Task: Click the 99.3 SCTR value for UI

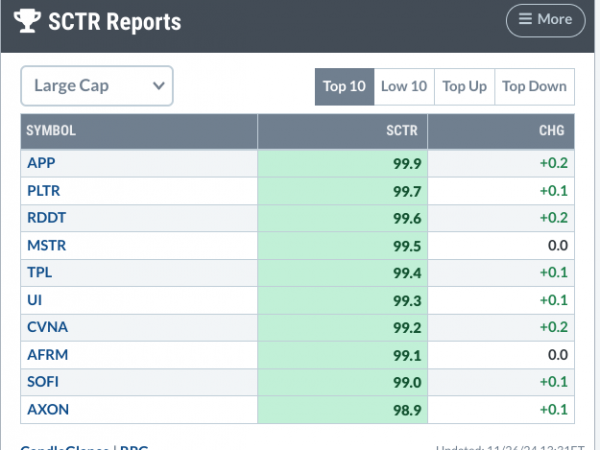Action: (407, 301)
